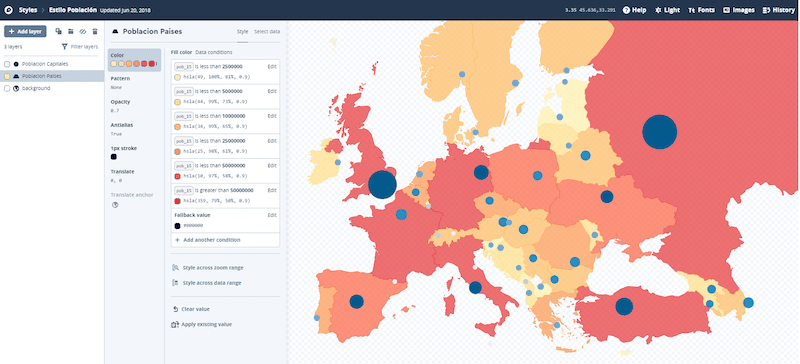
Task: Click the Add layer button
Action: [26, 32]
